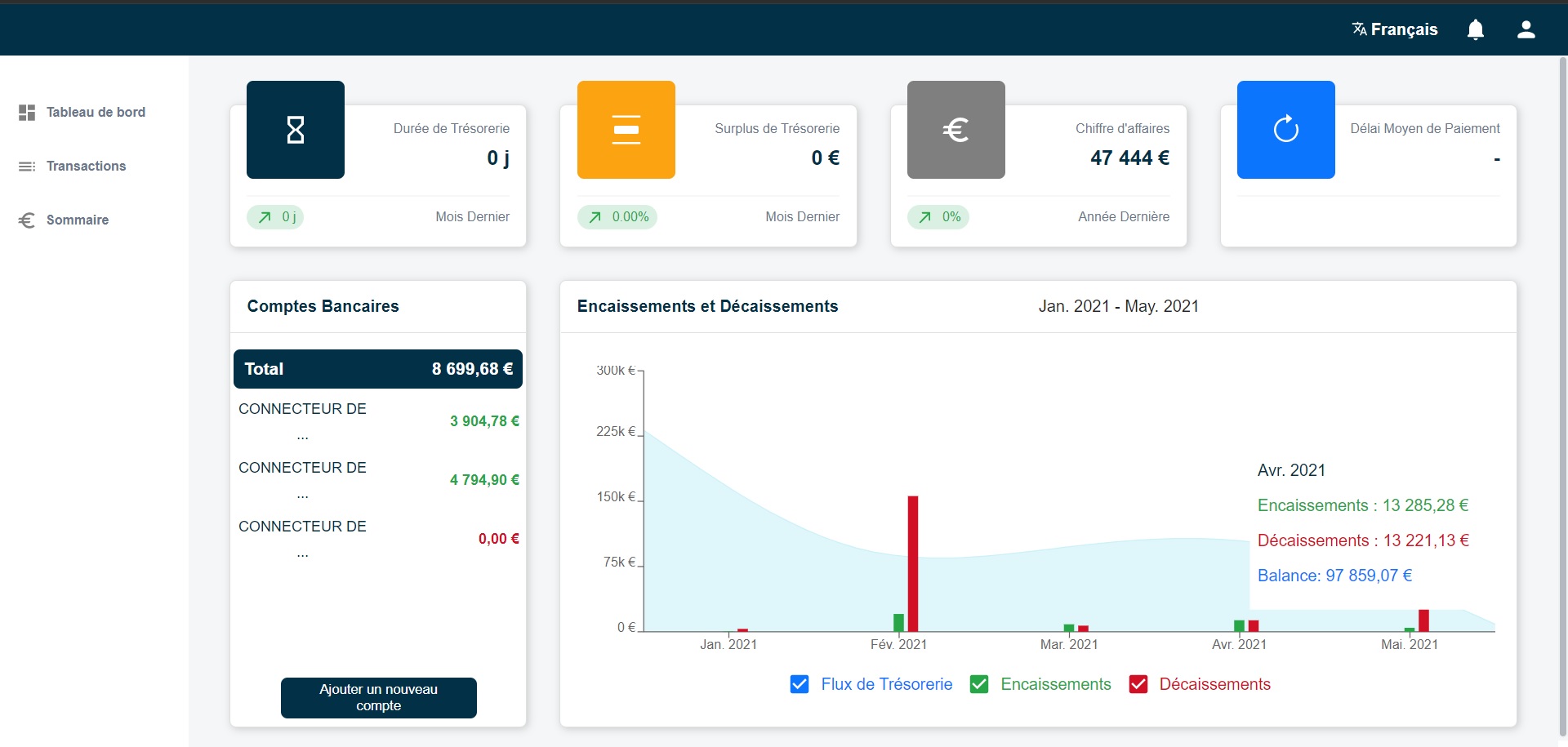Click the red Mai. 2021 bar
The height and width of the screenshot is (747, 1568).
pyautogui.click(x=1423, y=620)
